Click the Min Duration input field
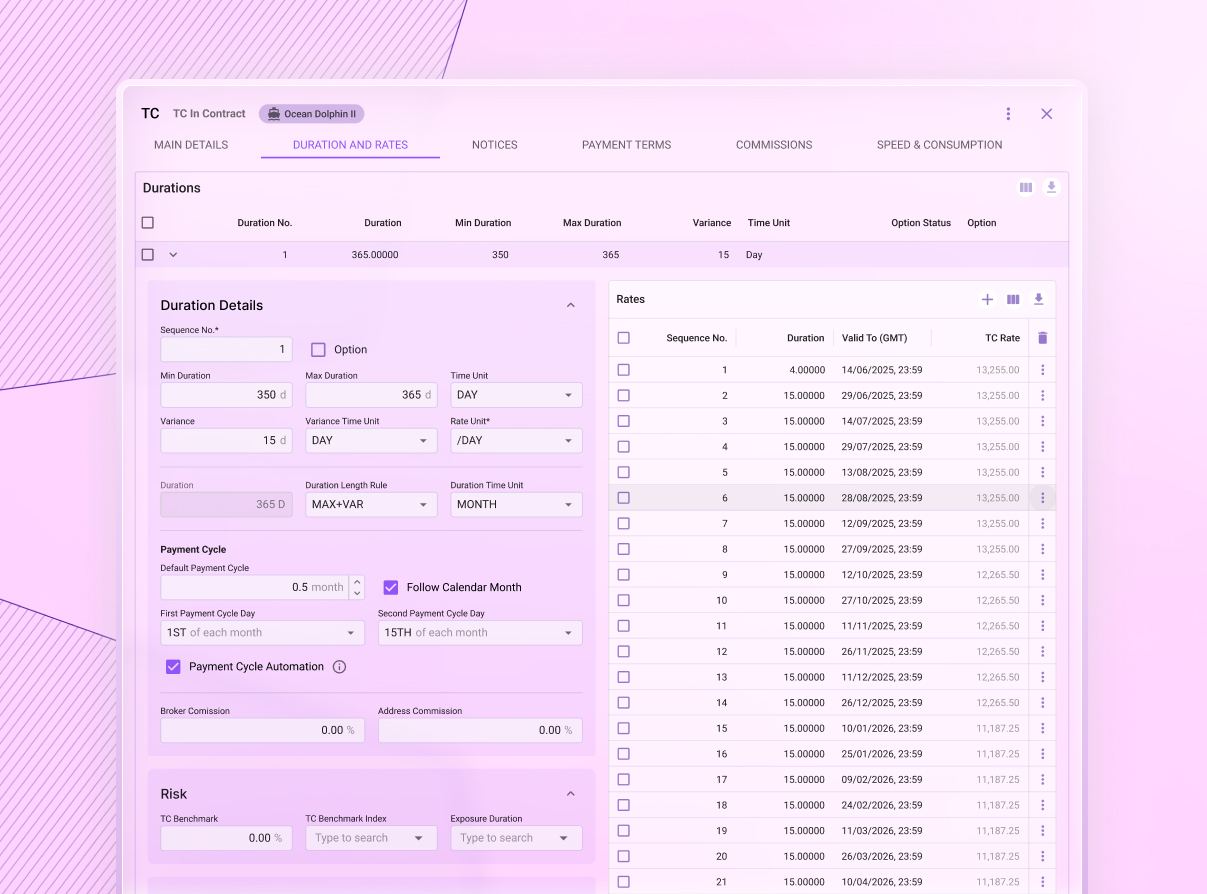 point(226,395)
